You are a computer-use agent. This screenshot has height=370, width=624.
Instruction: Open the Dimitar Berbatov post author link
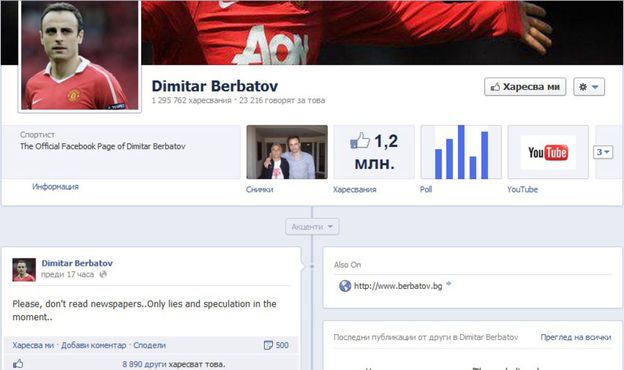click(77, 263)
